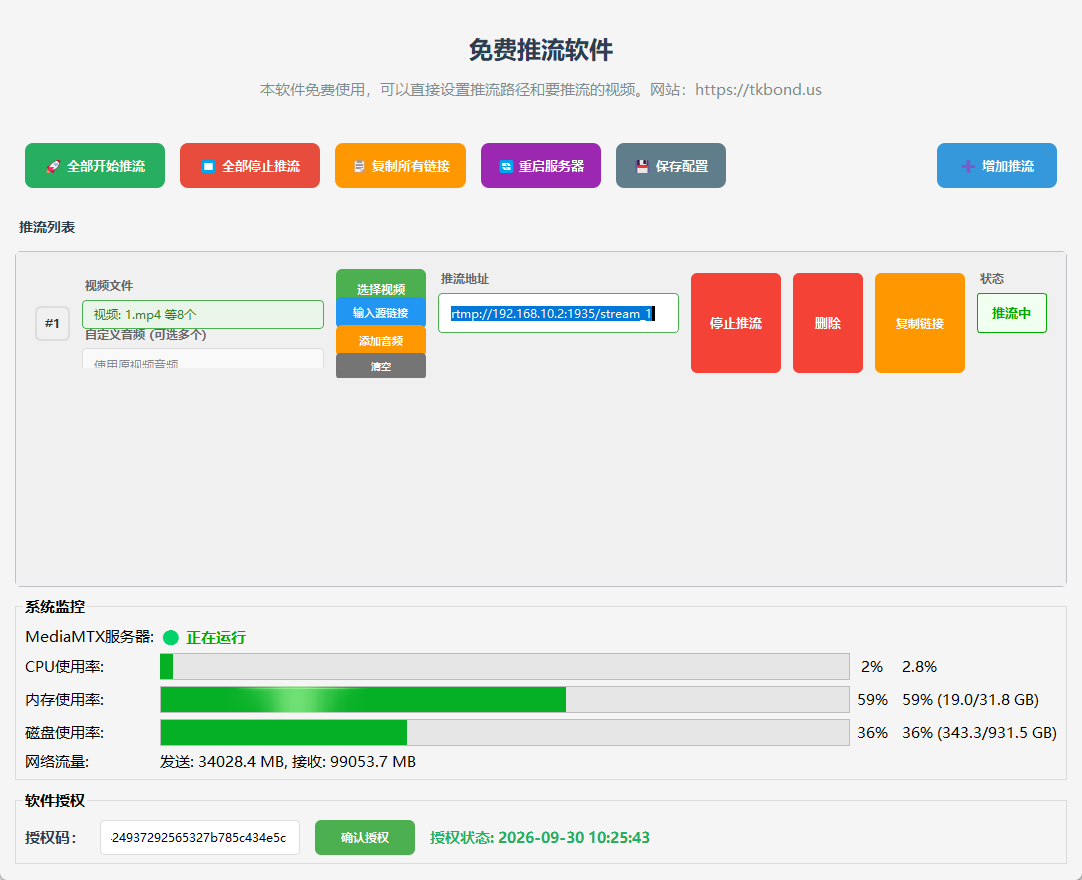Image resolution: width=1082 pixels, height=880 pixels.
Task: Restart server with 重启服务器 button
Action: coord(541,166)
